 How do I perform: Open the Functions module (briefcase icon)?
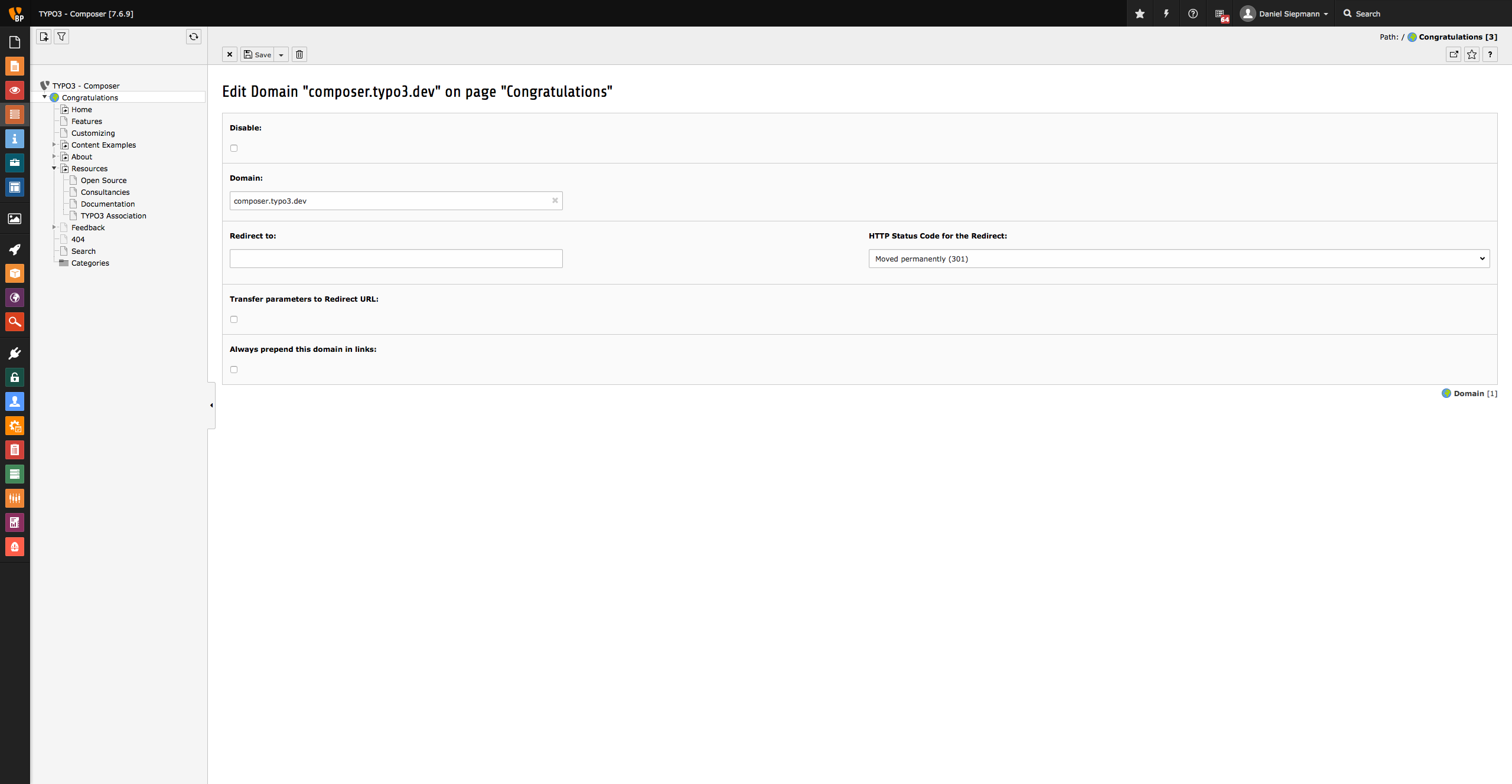click(x=15, y=163)
